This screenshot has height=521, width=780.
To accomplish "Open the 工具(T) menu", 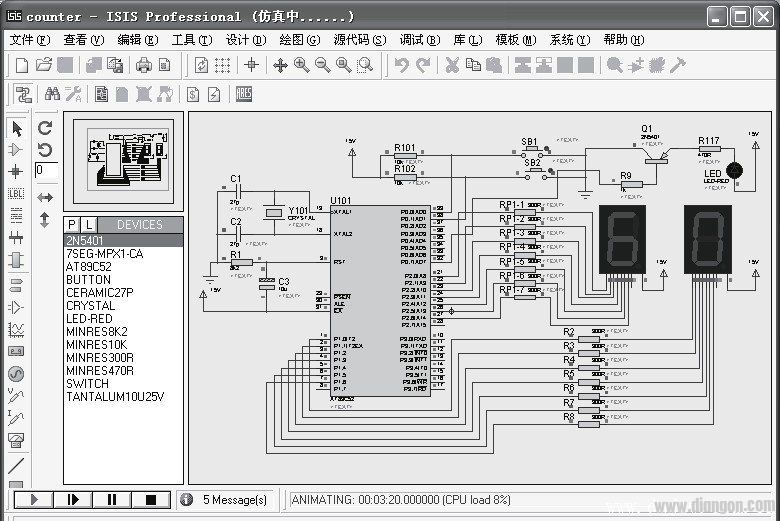I will point(192,40).
